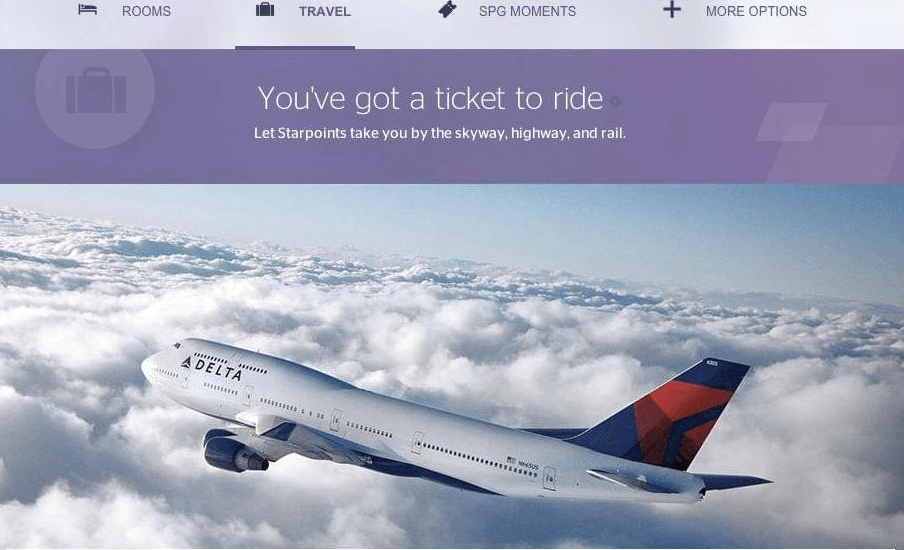
Task: Select the TRAVEL tab label
Action: coord(325,11)
